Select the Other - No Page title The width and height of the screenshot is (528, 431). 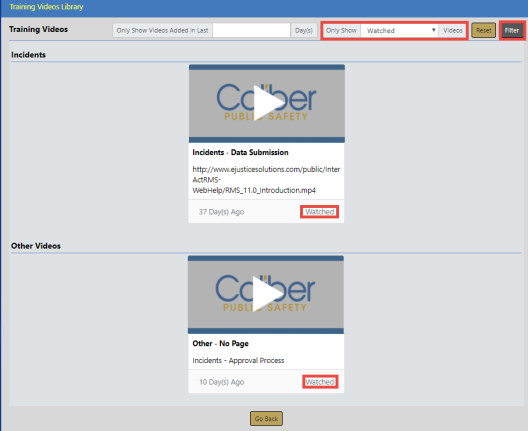coord(221,343)
